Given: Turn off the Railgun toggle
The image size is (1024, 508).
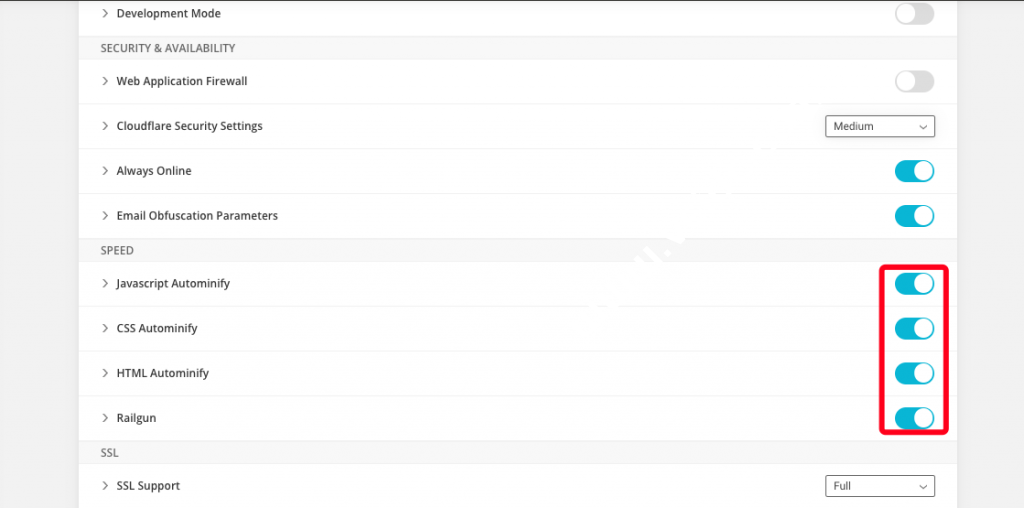Looking at the screenshot, I should (914, 418).
